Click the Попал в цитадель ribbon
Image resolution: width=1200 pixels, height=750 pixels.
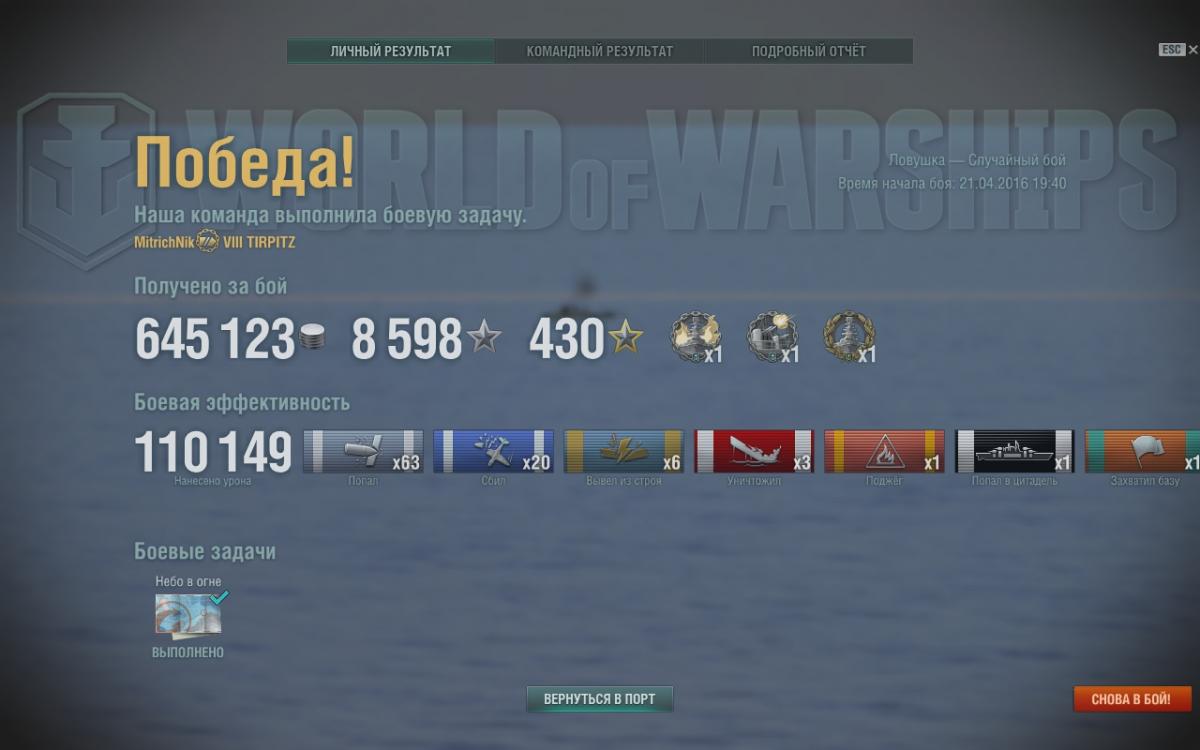click(x=1015, y=452)
